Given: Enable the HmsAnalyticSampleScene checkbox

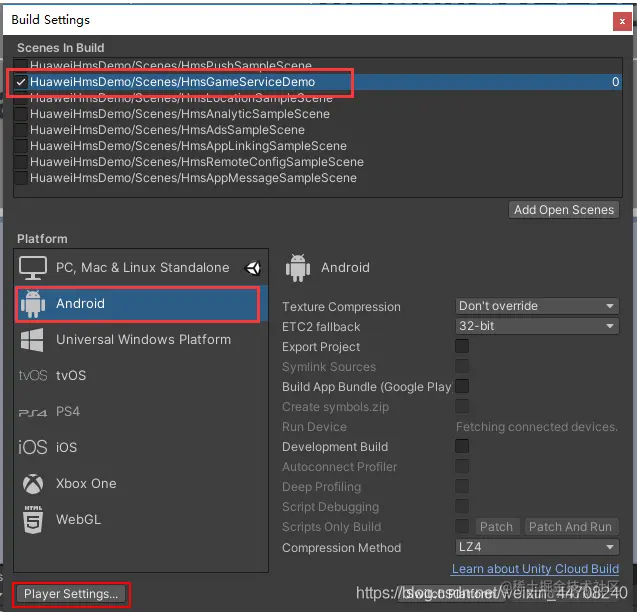Looking at the screenshot, I should click(x=21, y=114).
